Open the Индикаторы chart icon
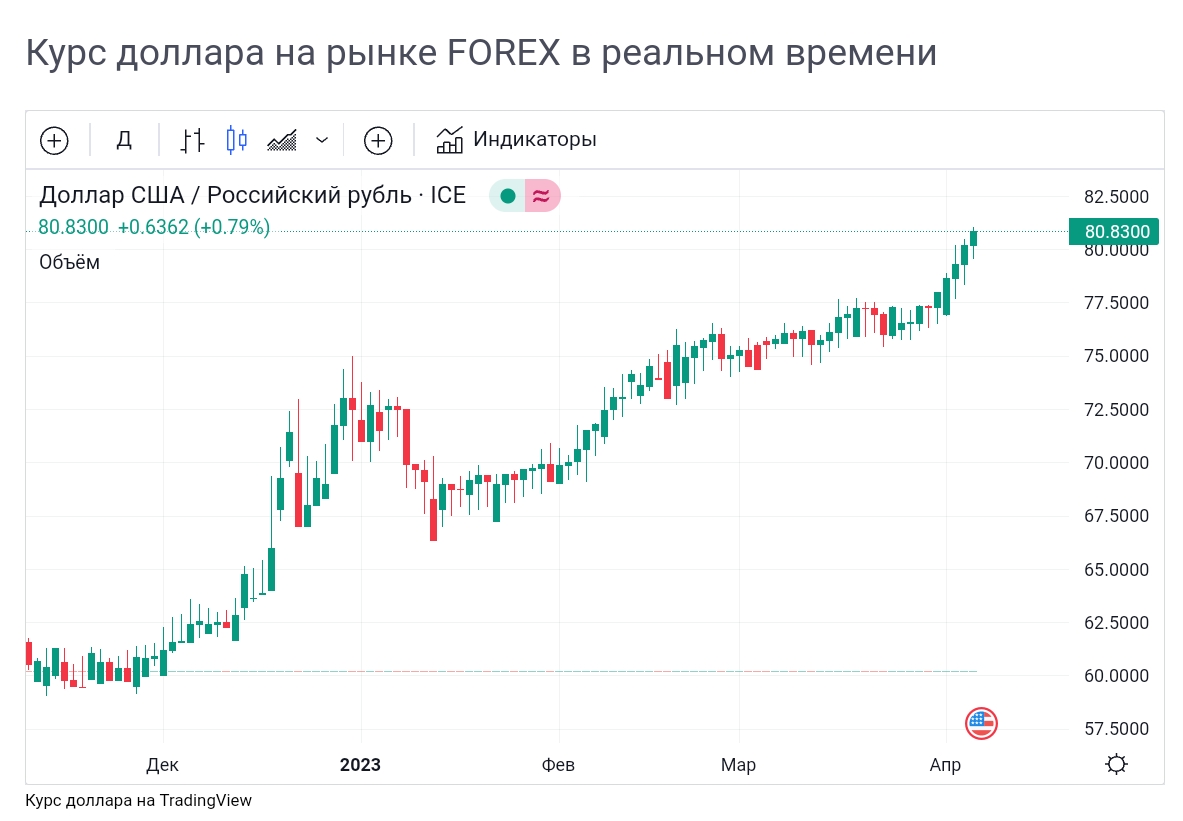 450,140
